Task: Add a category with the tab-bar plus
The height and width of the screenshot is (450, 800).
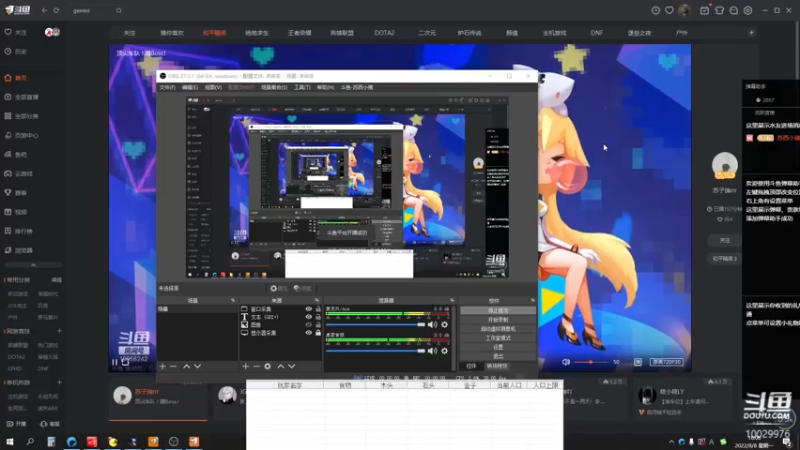Action: point(751,33)
